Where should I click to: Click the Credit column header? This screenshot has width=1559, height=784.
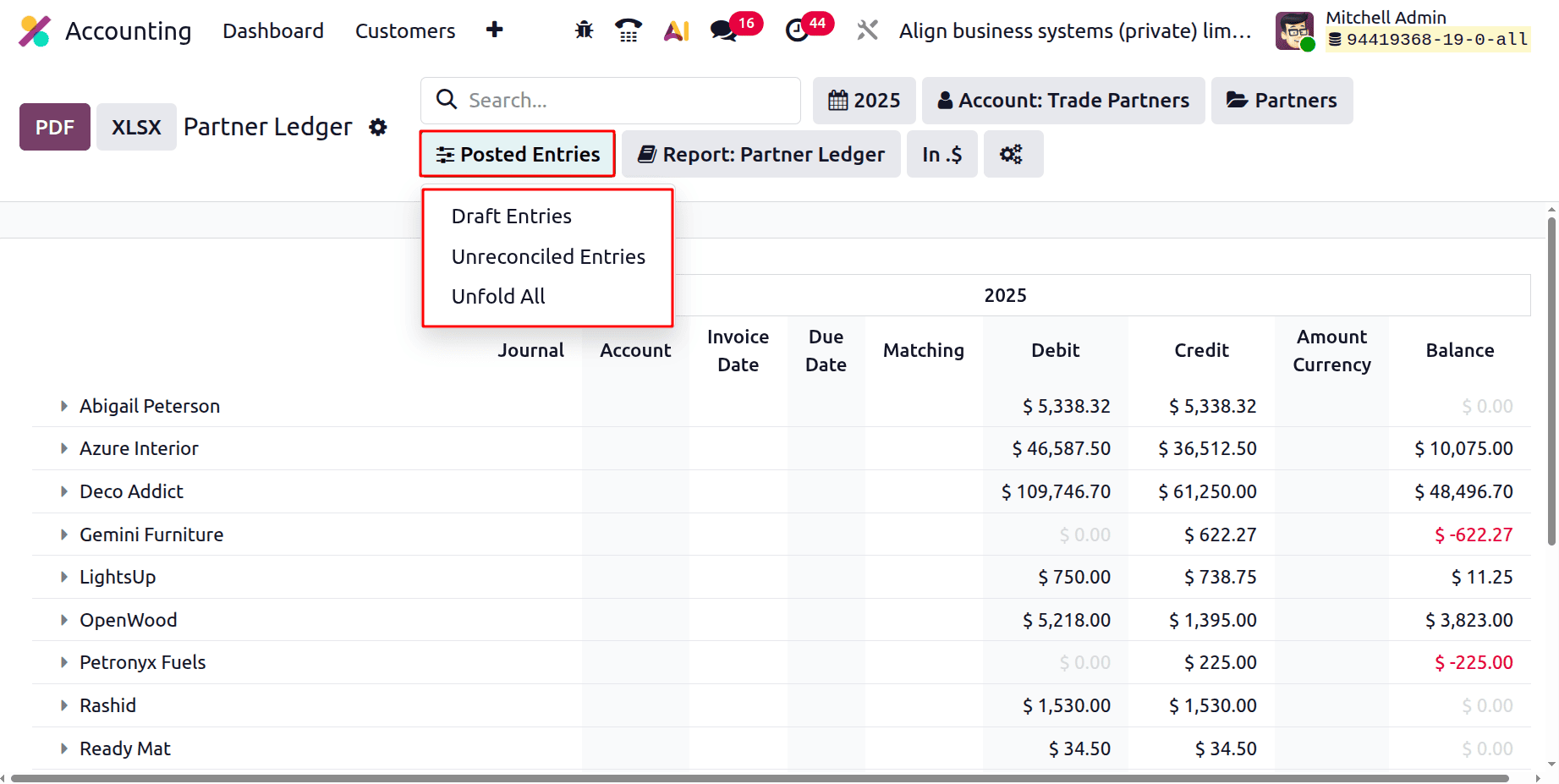(x=1201, y=351)
